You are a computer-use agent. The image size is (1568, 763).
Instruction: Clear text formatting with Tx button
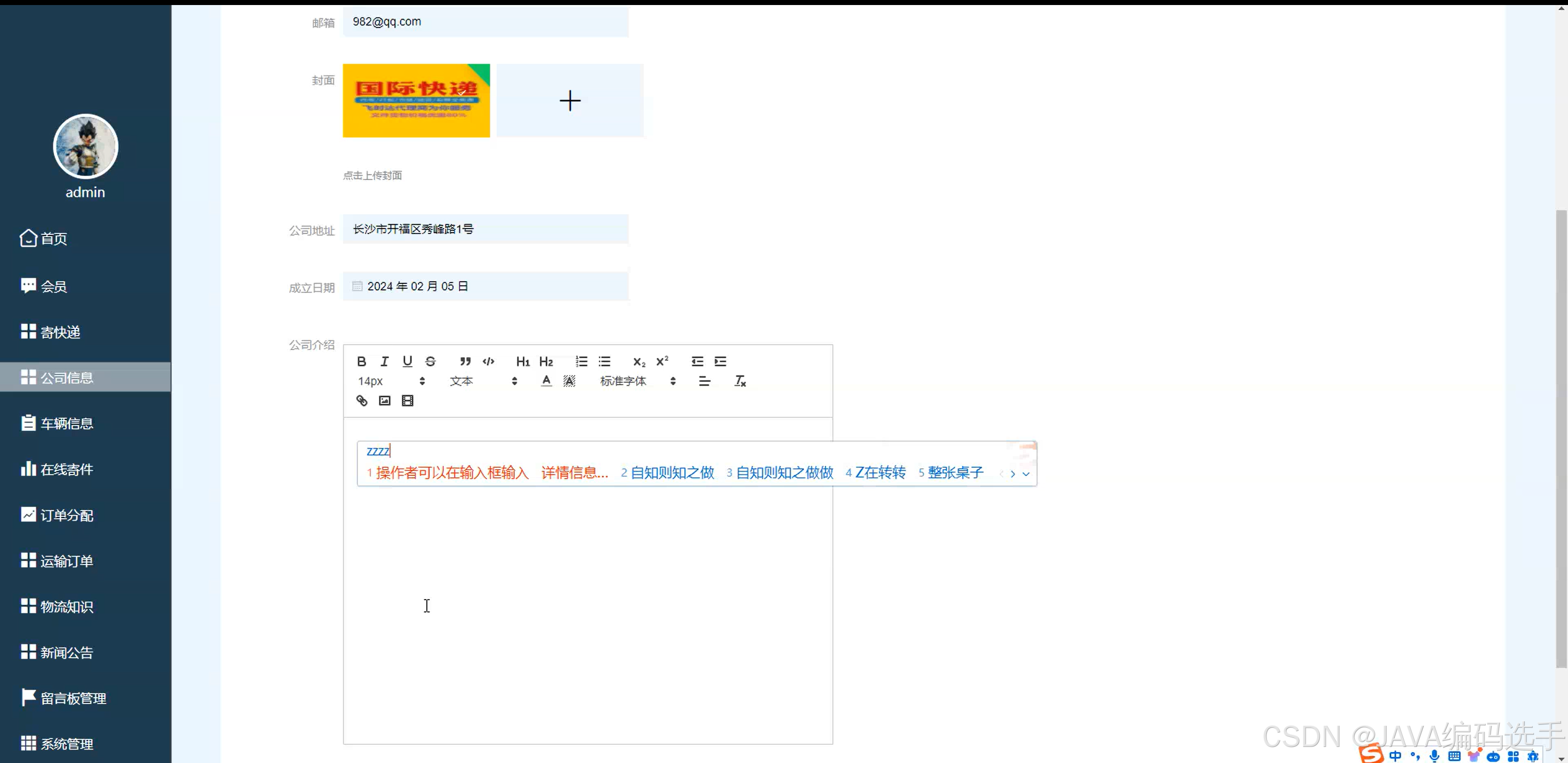click(x=740, y=381)
